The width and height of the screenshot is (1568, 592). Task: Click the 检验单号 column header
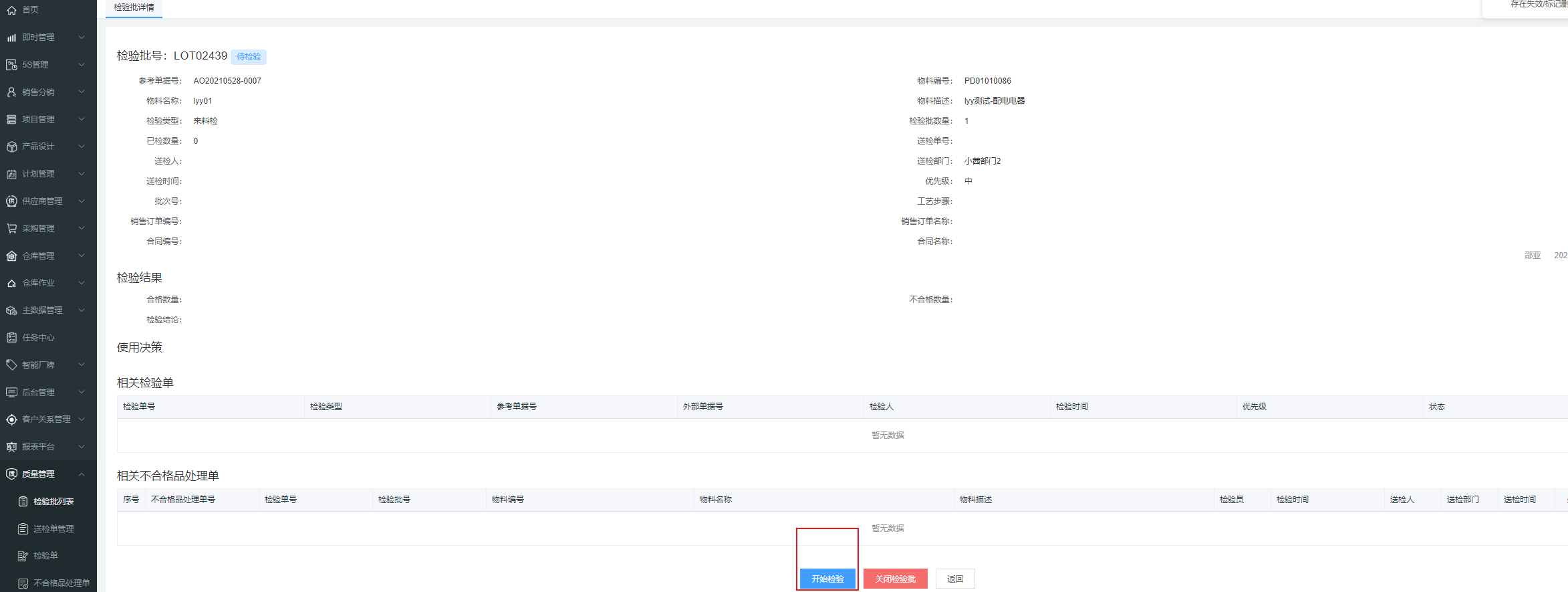tap(139, 407)
